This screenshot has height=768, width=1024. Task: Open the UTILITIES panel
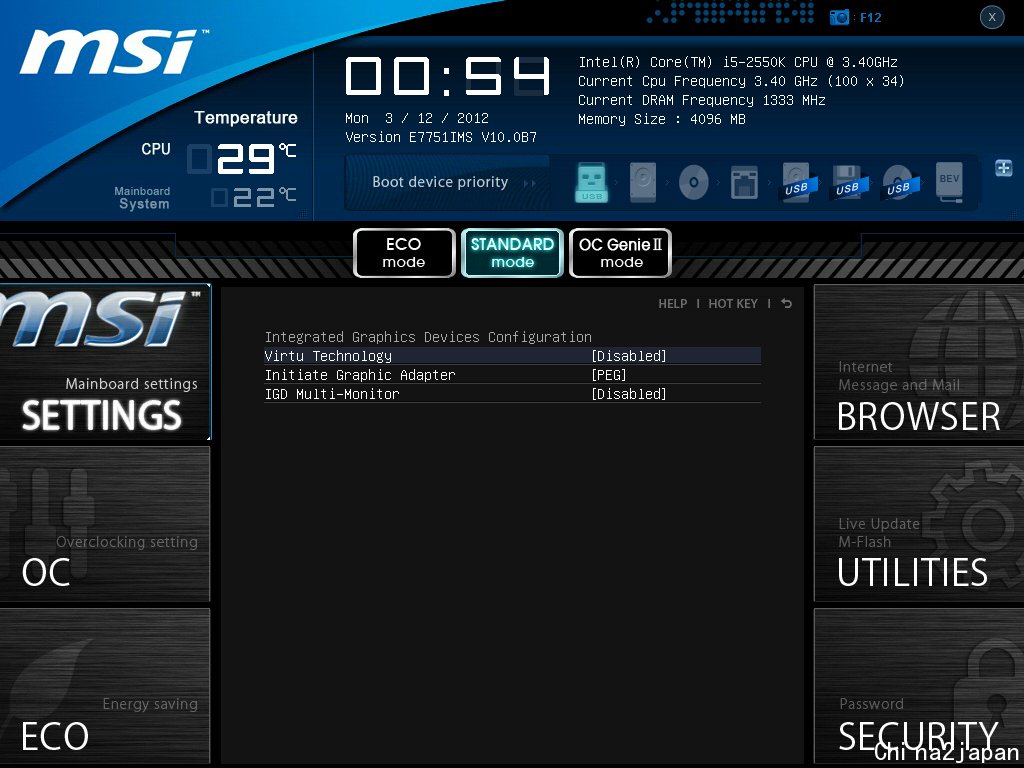pyautogui.click(x=919, y=524)
